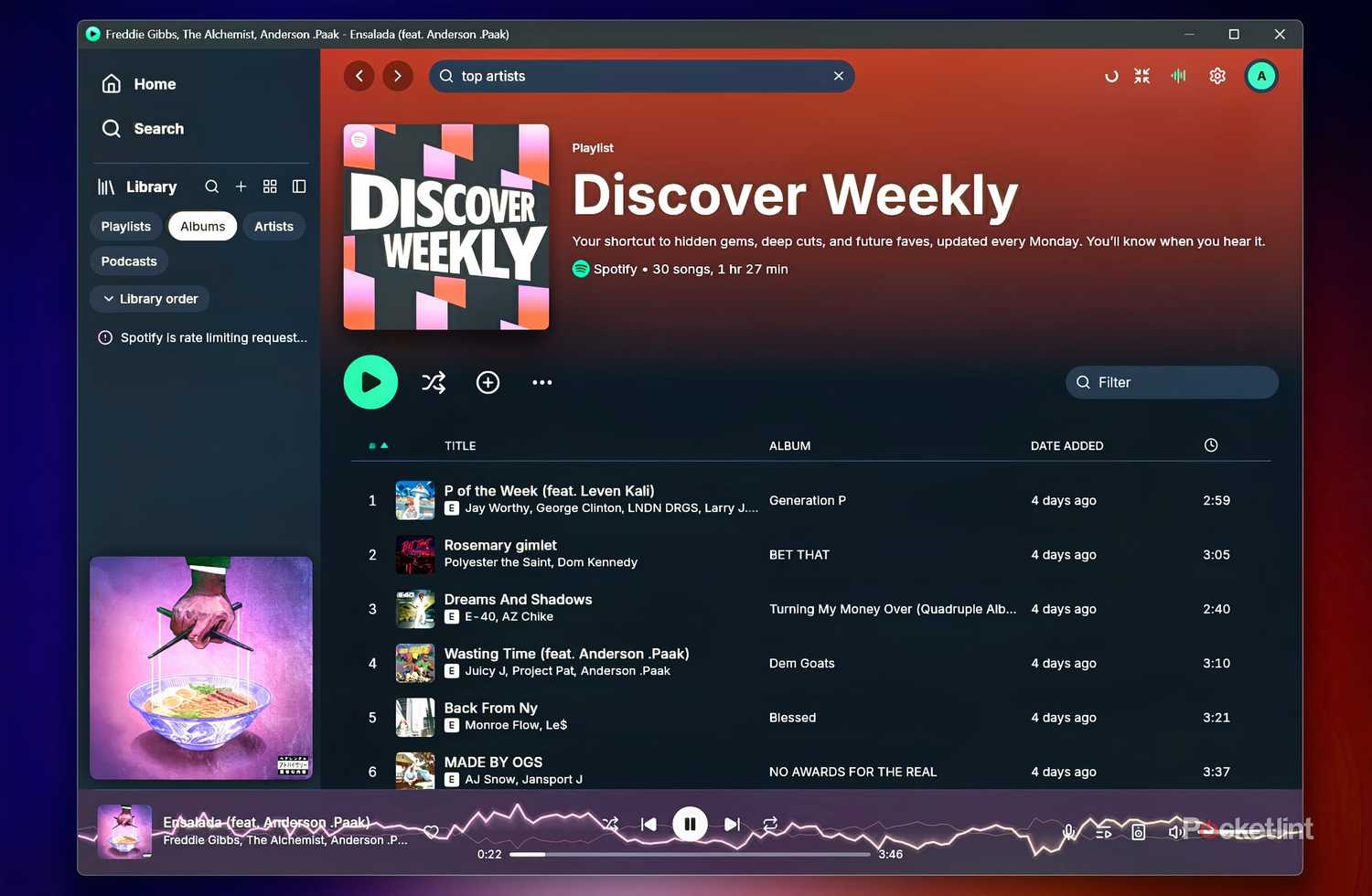Skip to previous track
The width and height of the screenshot is (1372, 896).
click(648, 824)
